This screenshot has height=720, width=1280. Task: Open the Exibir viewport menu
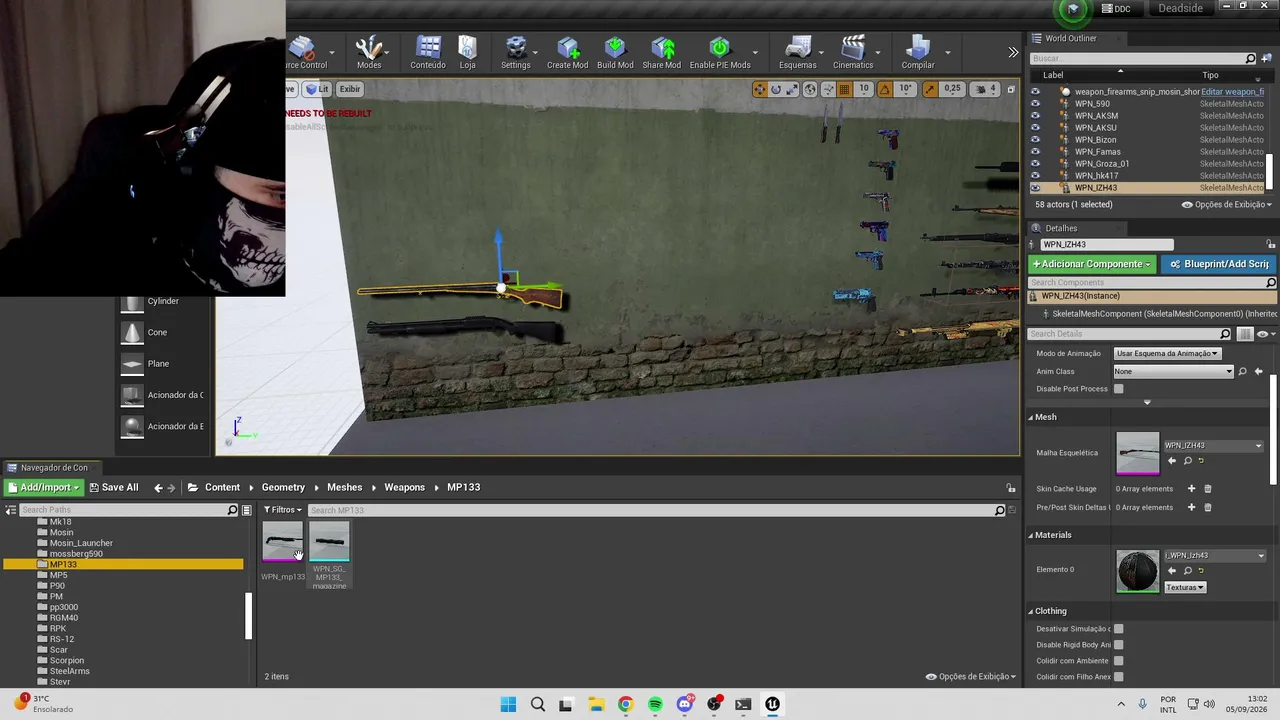[x=349, y=89]
